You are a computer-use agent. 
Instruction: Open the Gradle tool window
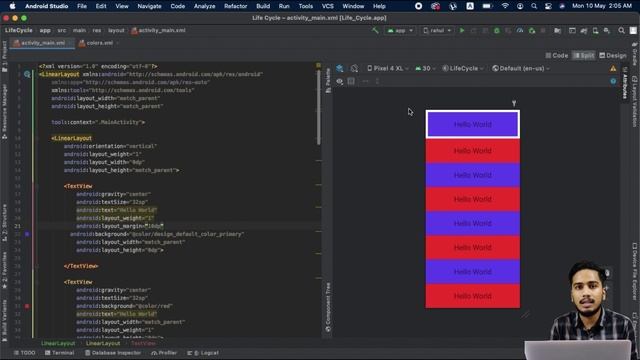(x=635, y=54)
